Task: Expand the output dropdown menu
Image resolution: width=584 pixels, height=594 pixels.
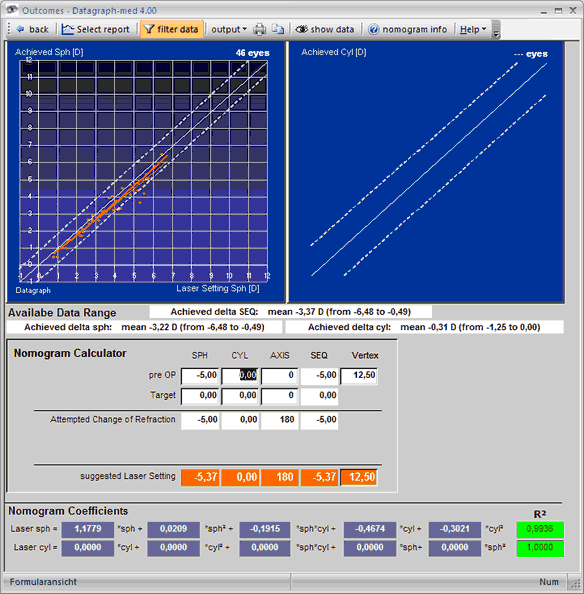Action: [229, 29]
